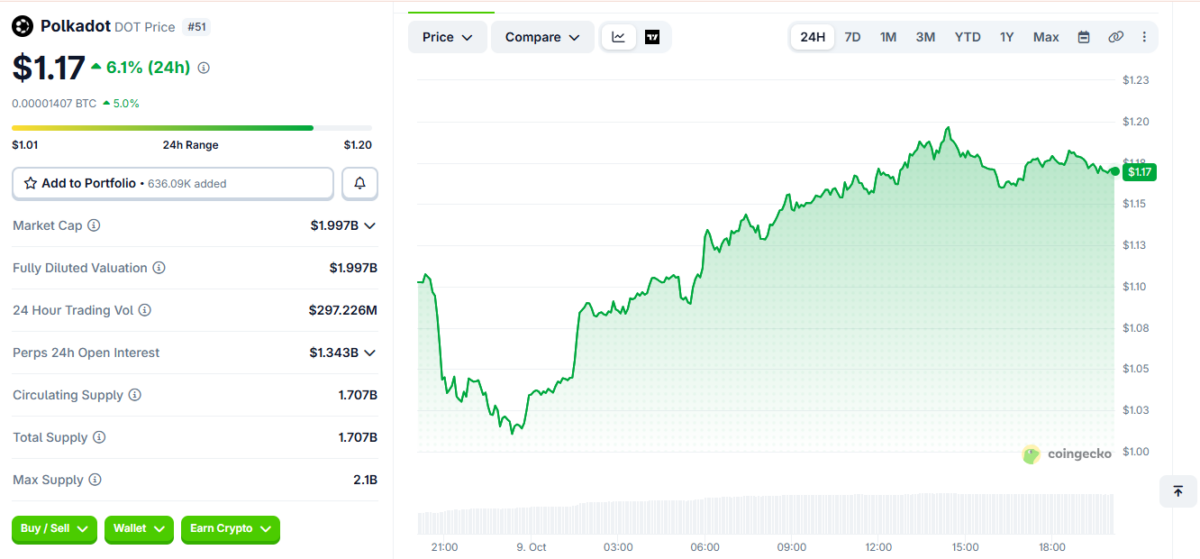Viewport: 1200px width, 559px height.
Task: Click scroll-to-top arrow button
Action: (x=1178, y=491)
